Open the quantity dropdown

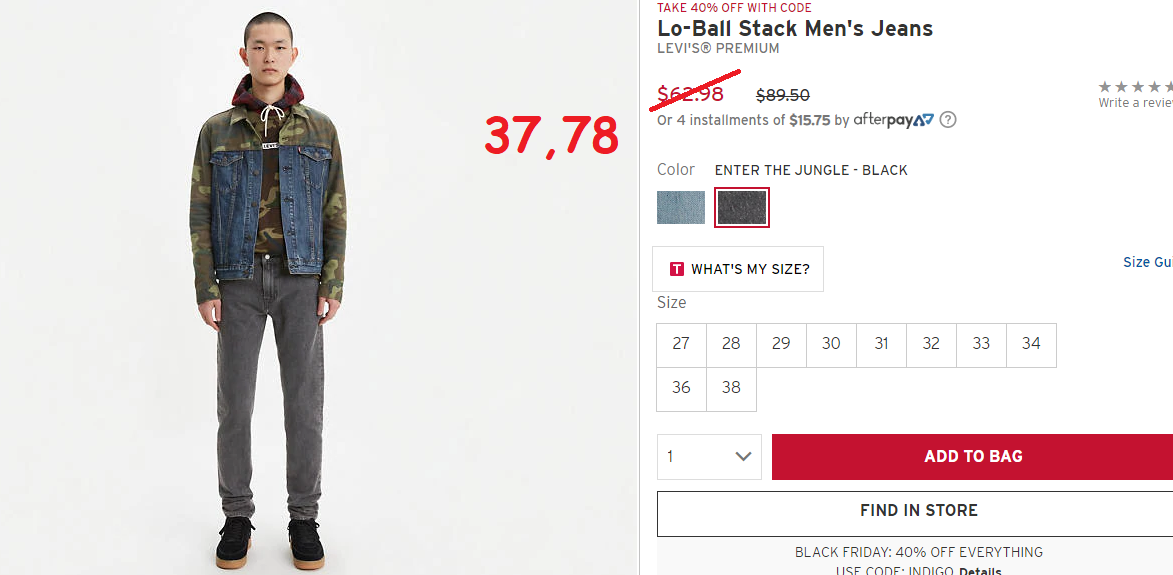click(x=709, y=456)
